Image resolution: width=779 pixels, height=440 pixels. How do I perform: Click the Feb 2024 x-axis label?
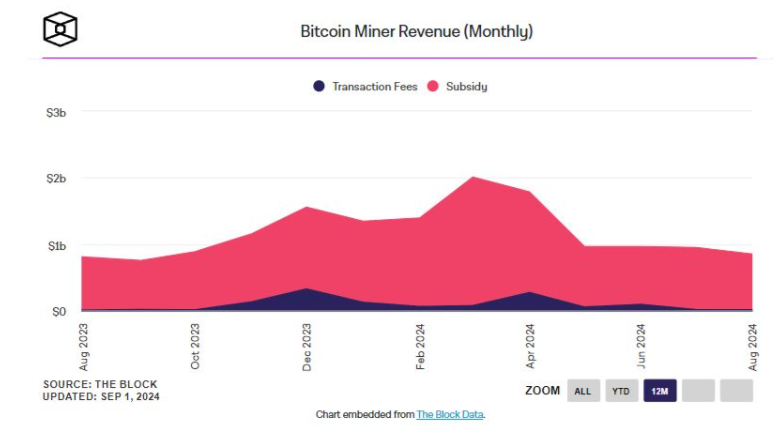(x=419, y=345)
